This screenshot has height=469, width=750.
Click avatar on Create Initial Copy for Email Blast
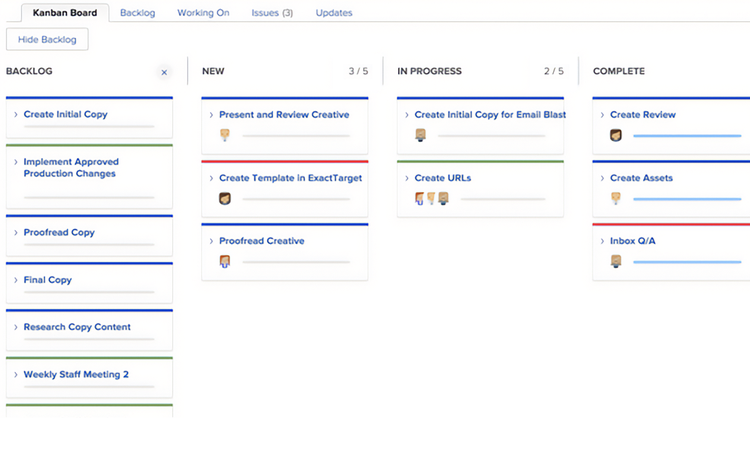(421, 135)
